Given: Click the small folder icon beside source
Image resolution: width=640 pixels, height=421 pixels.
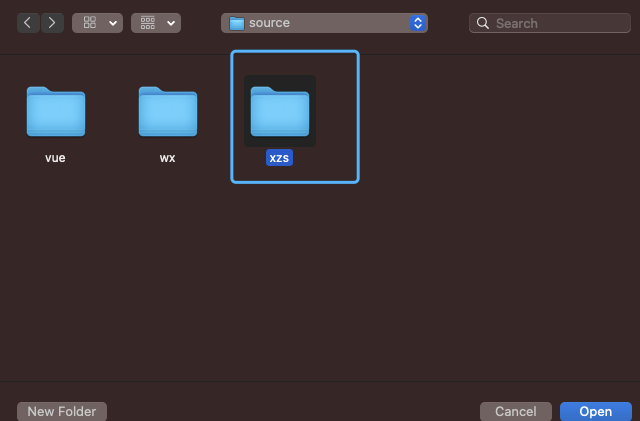Looking at the screenshot, I should tap(237, 23).
